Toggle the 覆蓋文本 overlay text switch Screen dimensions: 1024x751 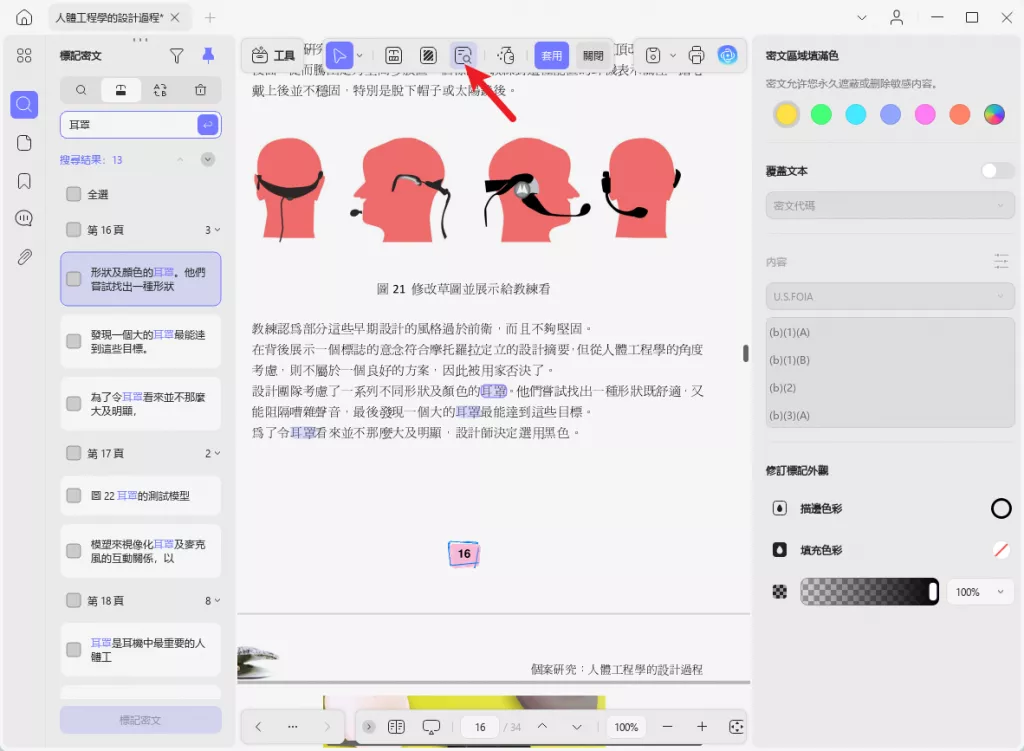tap(997, 170)
